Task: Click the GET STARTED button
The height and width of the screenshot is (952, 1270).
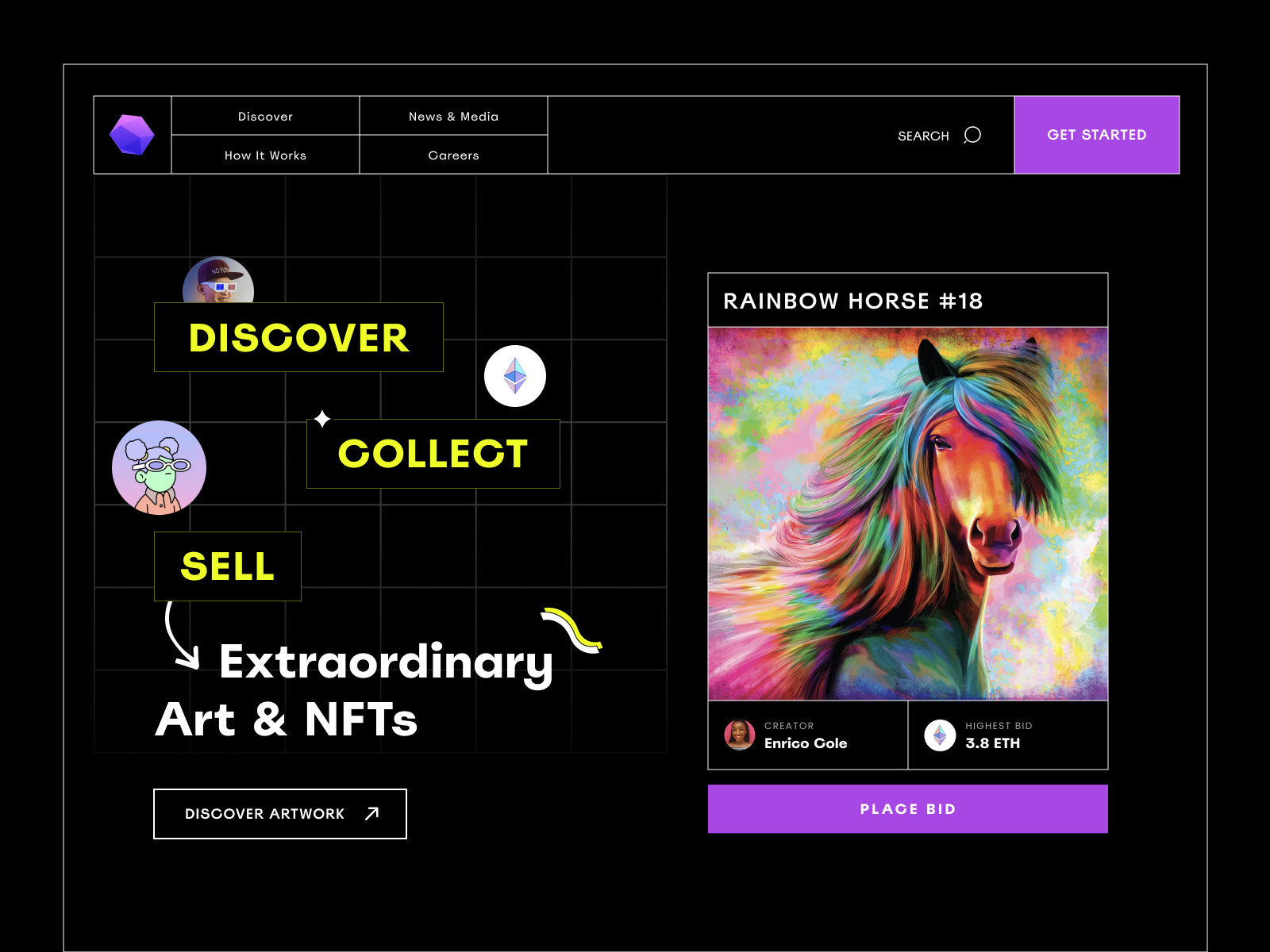Action: coord(1097,135)
